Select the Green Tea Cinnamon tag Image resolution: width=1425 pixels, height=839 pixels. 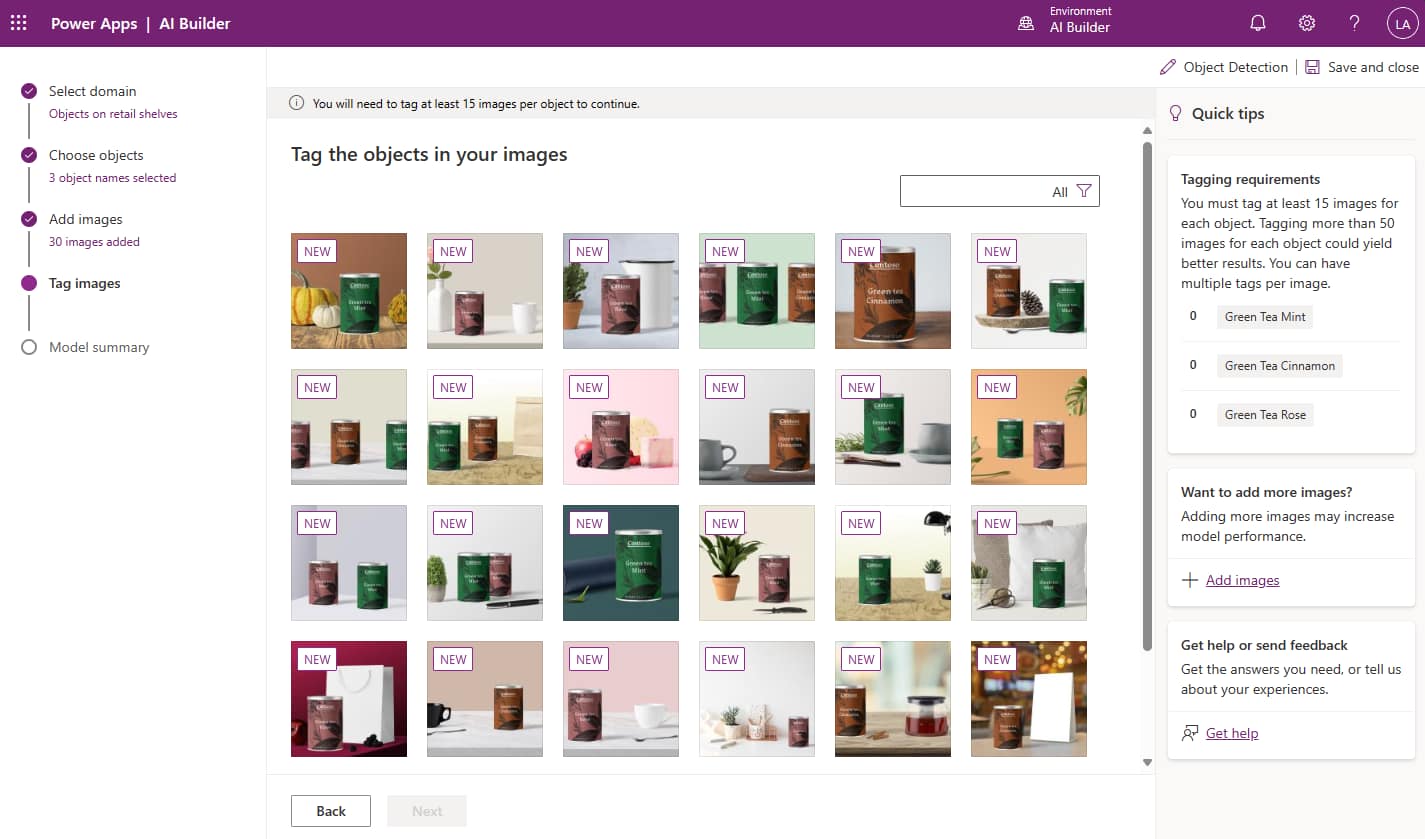coord(1279,366)
